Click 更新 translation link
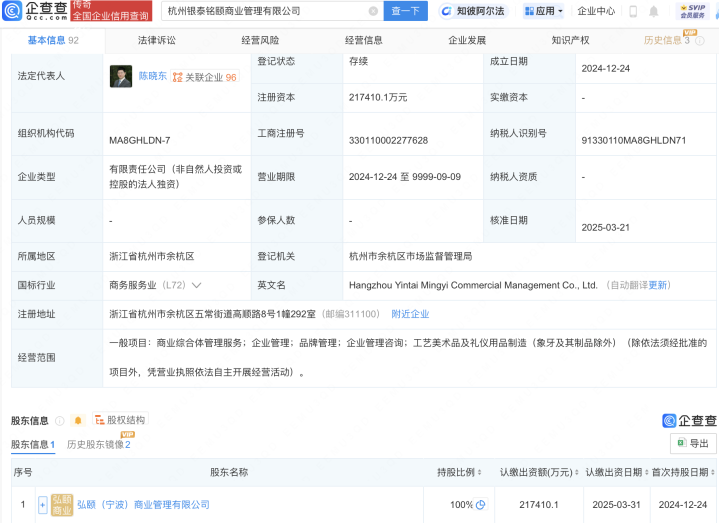Image resolution: width=719 pixels, height=523 pixels. pyautogui.click(x=658, y=285)
